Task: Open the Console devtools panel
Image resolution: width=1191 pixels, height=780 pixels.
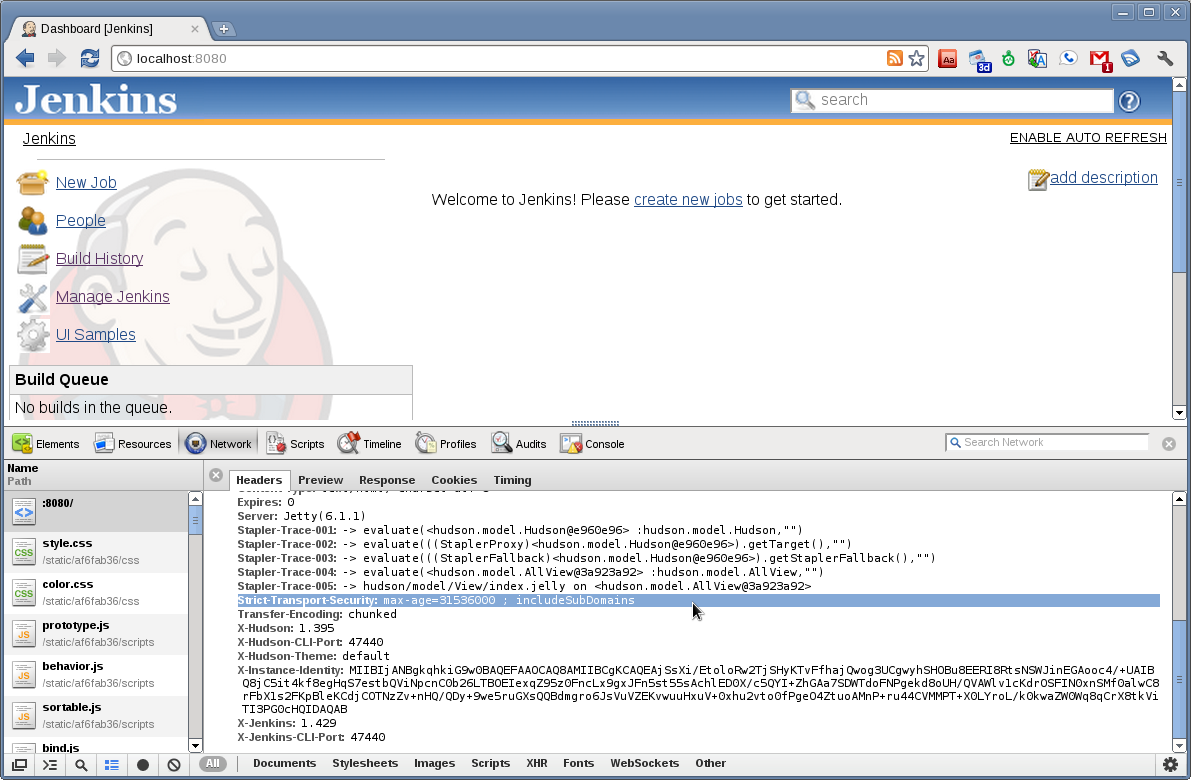Action: point(592,444)
